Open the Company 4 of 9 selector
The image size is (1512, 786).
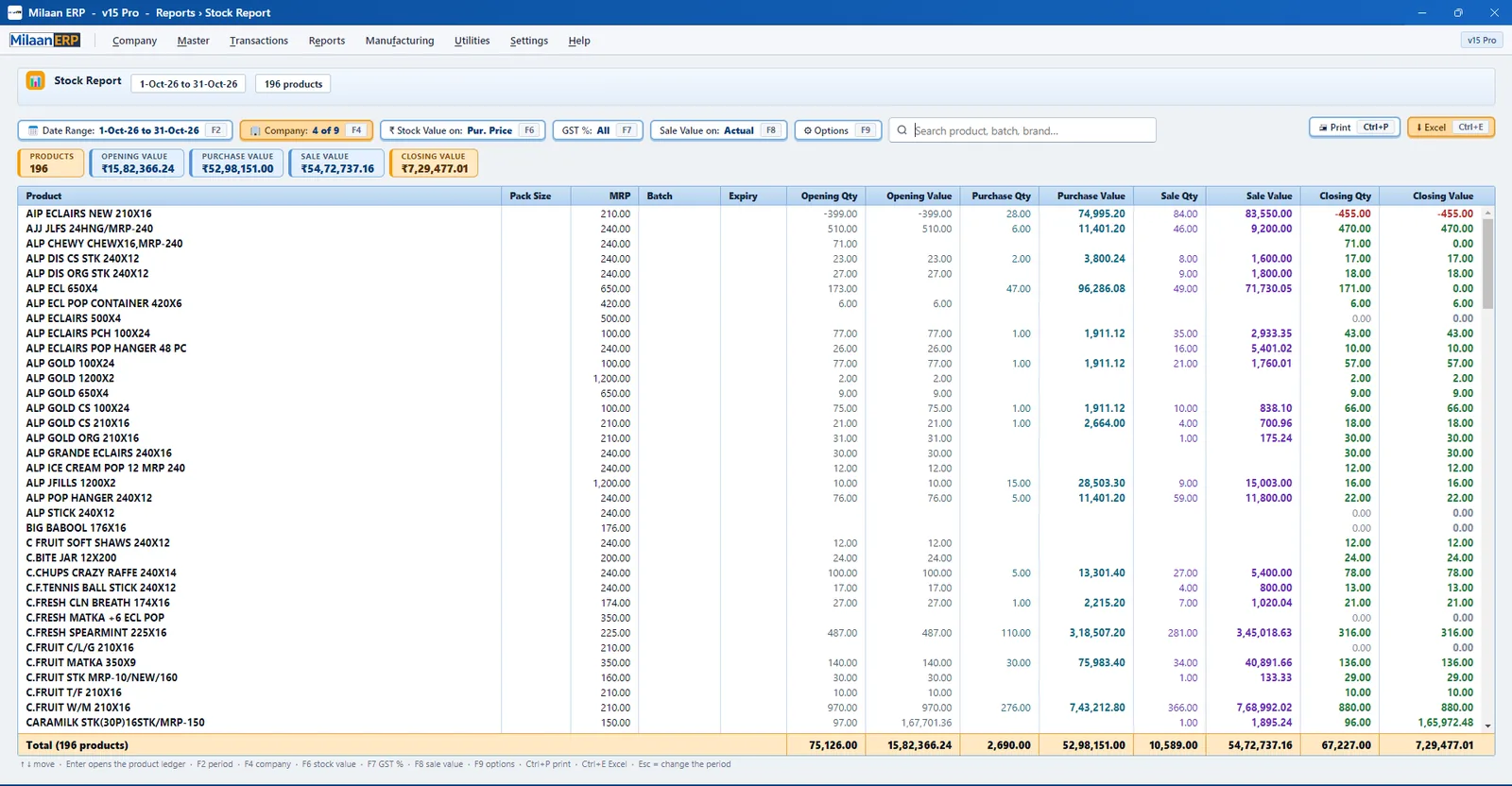(305, 130)
